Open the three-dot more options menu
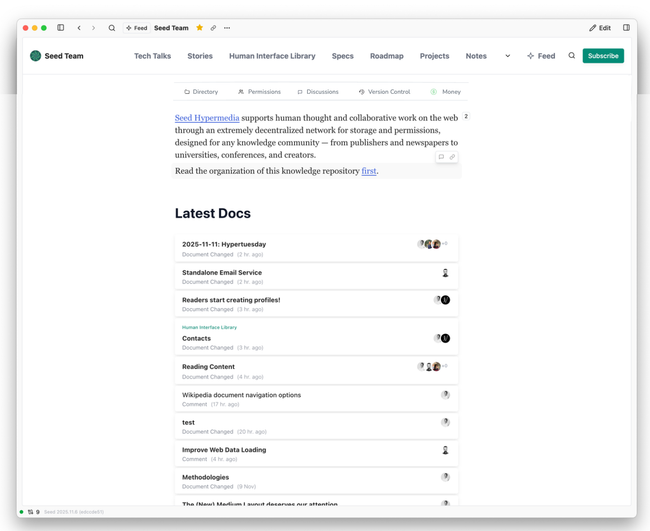Viewport: 650px width, 531px height. (x=227, y=28)
